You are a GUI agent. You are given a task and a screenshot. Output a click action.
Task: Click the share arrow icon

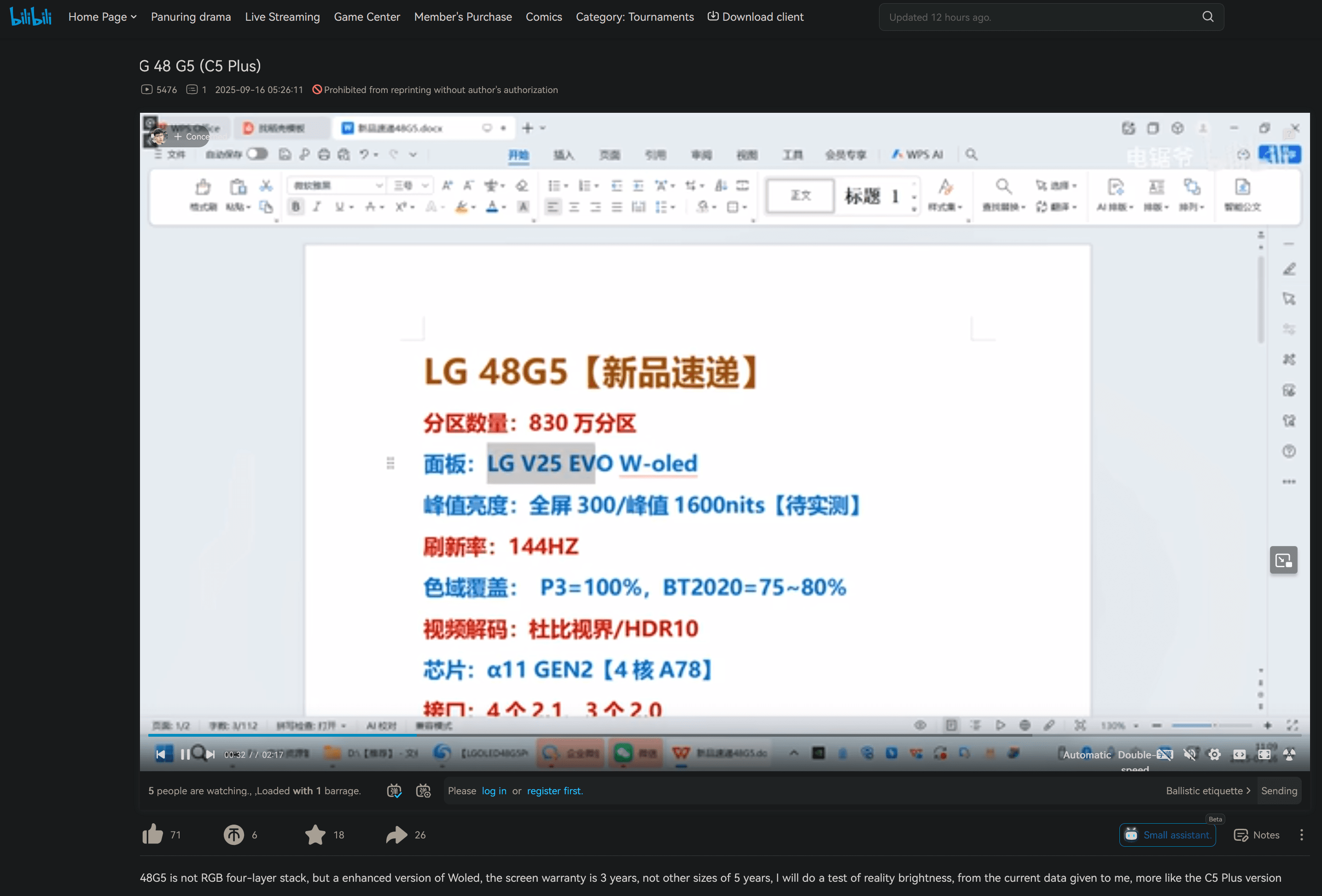396,835
